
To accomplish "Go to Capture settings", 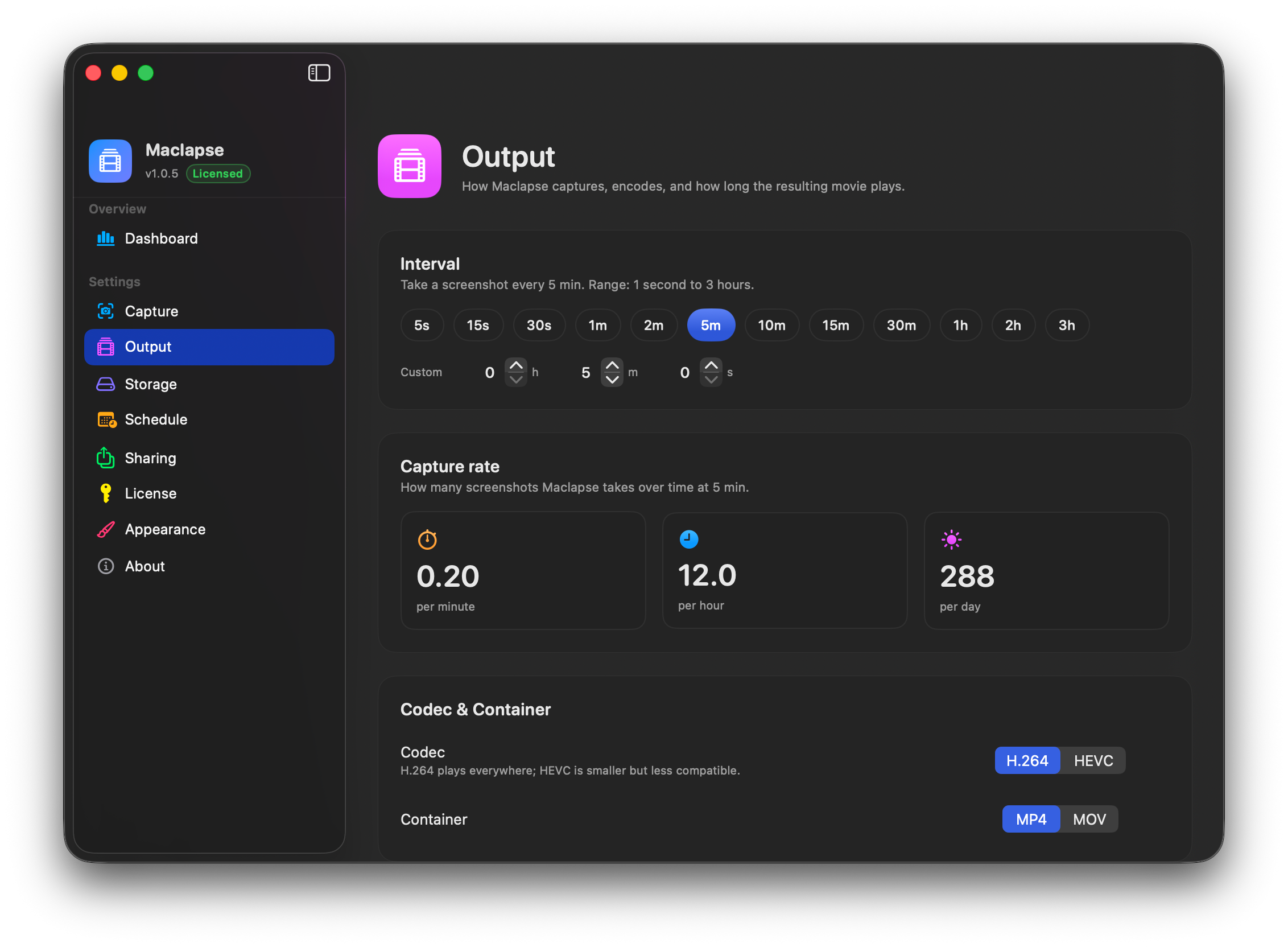I will coord(209,311).
